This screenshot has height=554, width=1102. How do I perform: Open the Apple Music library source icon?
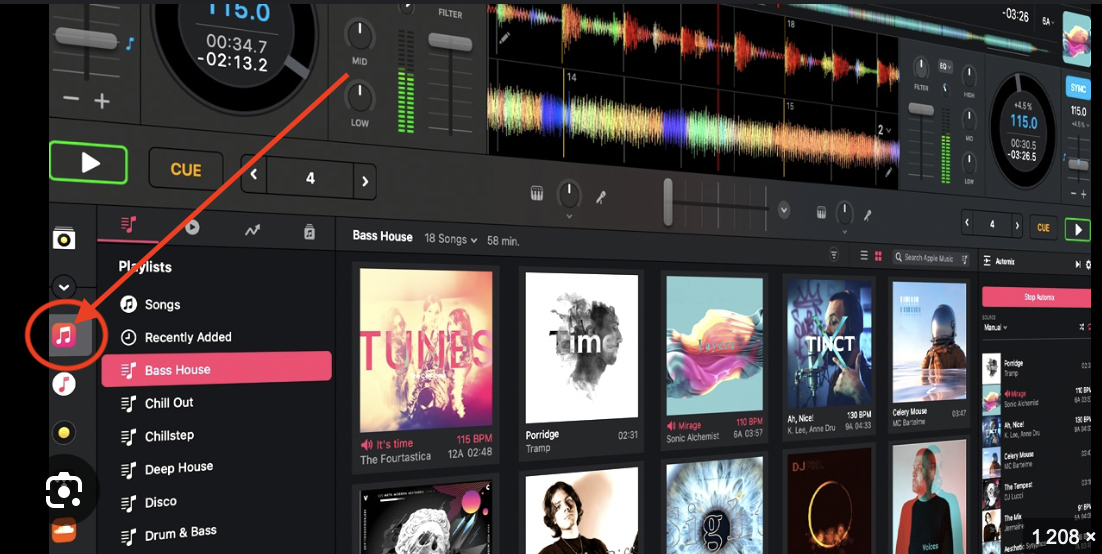tap(64, 336)
